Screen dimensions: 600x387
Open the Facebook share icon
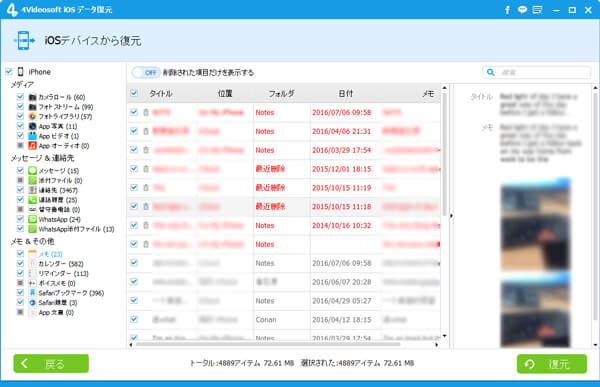507,10
